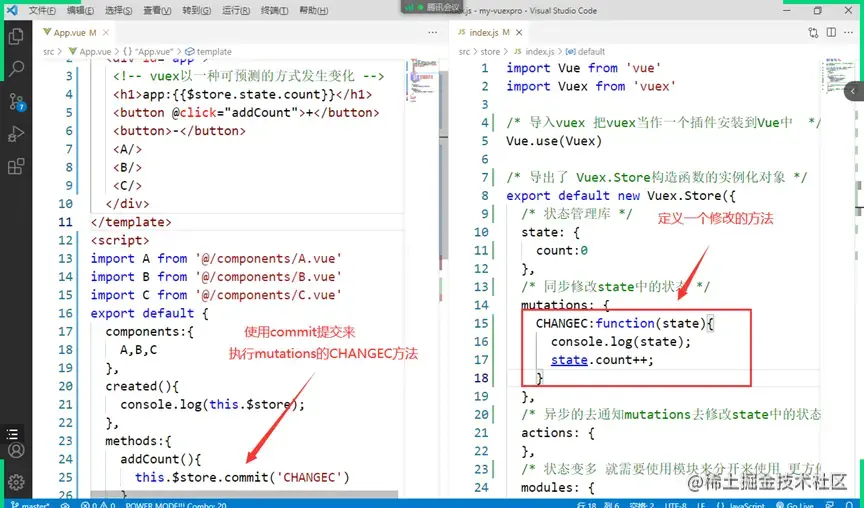
Task: Click the App.vue editor minimap
Action: point(423,82)
